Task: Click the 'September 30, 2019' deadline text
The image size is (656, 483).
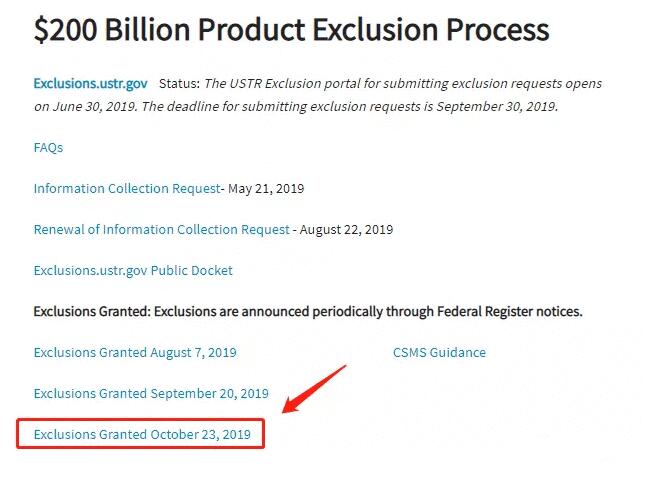Action: [x=497, y=106]
